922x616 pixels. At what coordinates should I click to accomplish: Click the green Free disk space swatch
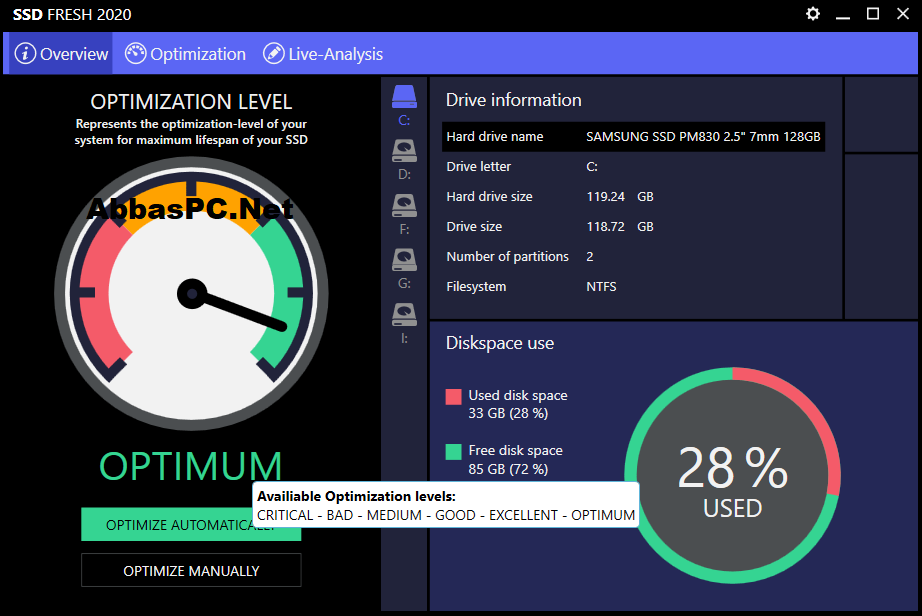tap(453, 451)
